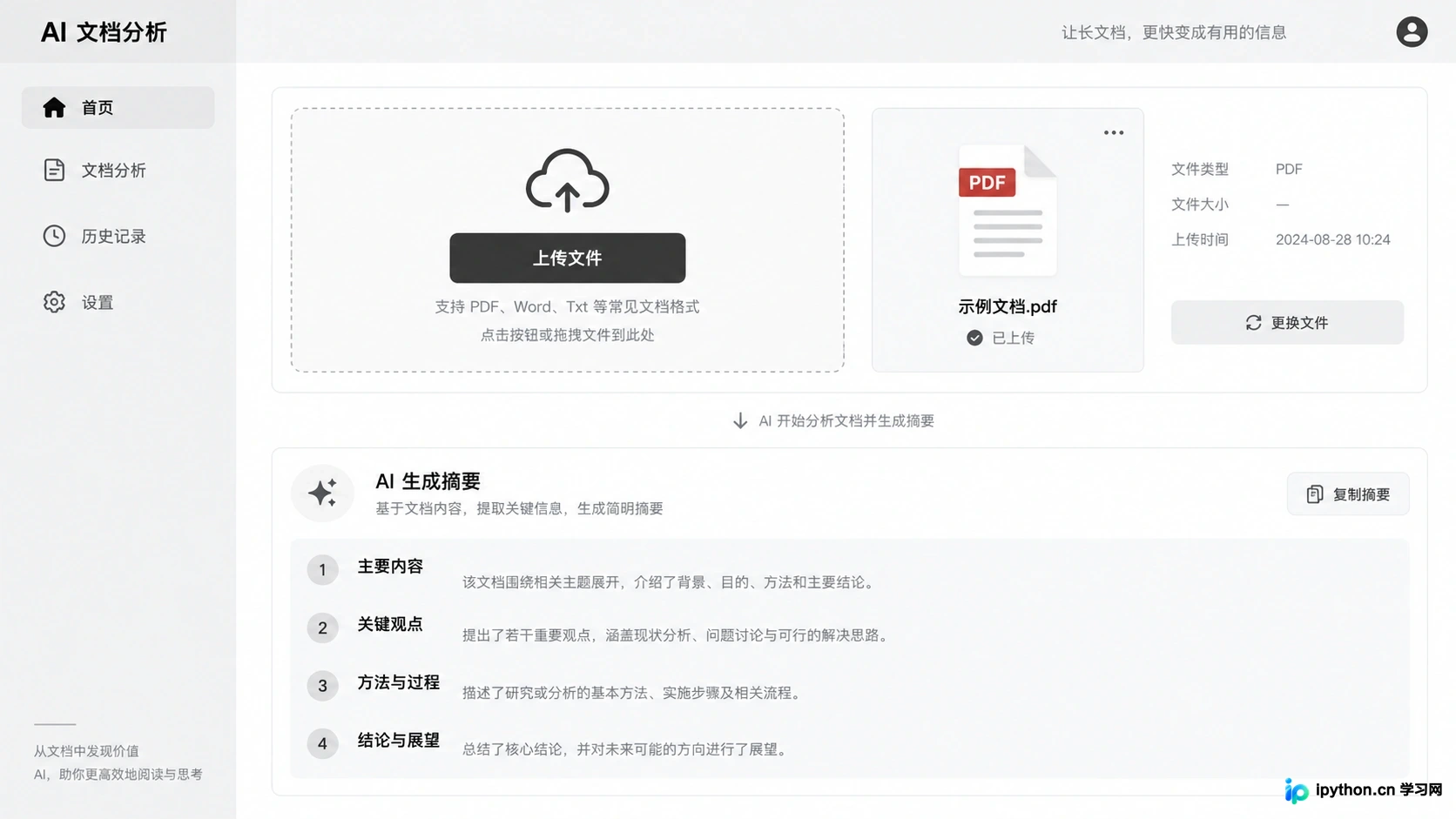Viewport: 1456px width, 819px height.
Task: Click the refresh icon in 更换文件
Action: point(1253,323)
